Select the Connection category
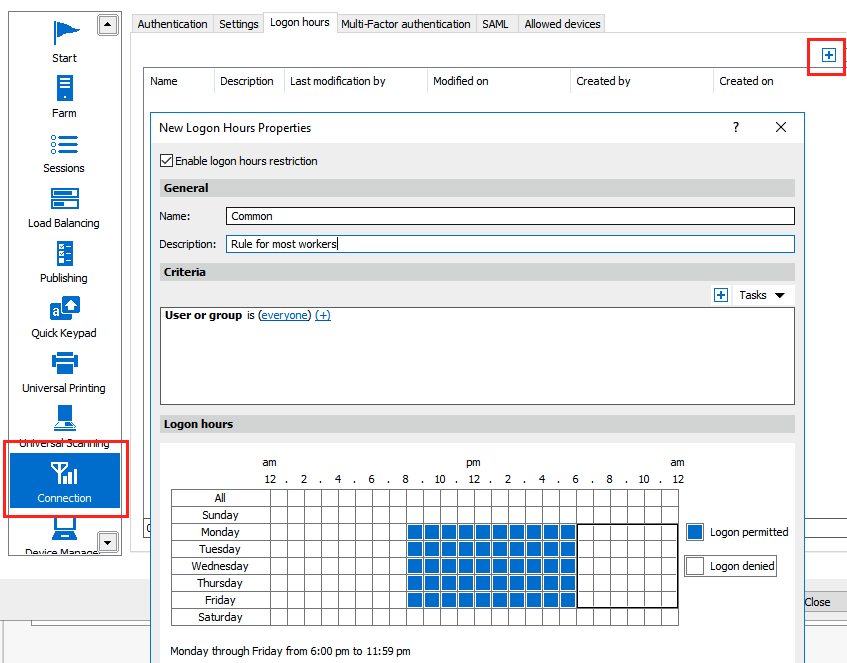The width and height of the screenshot is (847, 663). [x=64, y=480]
